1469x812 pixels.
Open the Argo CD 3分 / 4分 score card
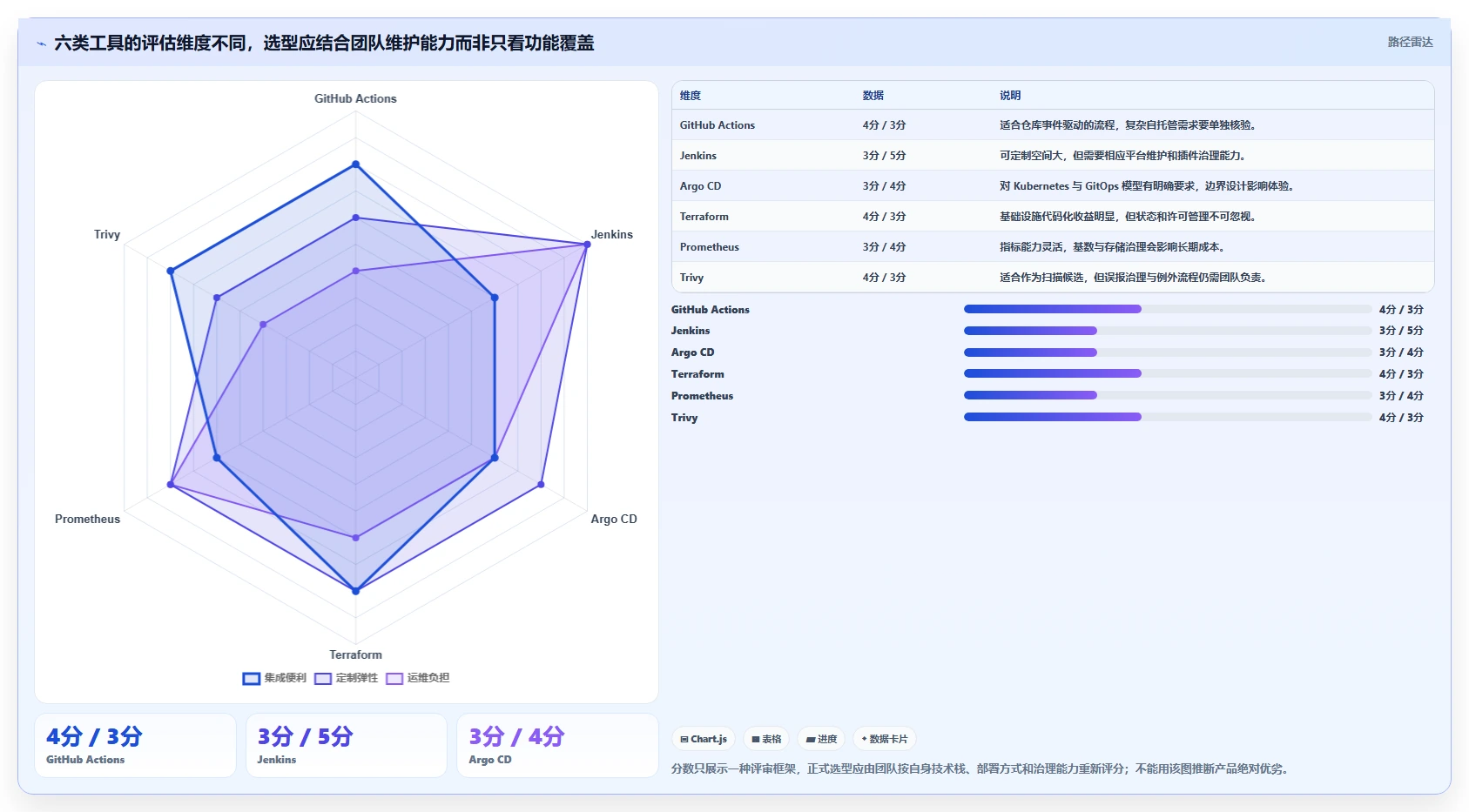click(557, 745)
